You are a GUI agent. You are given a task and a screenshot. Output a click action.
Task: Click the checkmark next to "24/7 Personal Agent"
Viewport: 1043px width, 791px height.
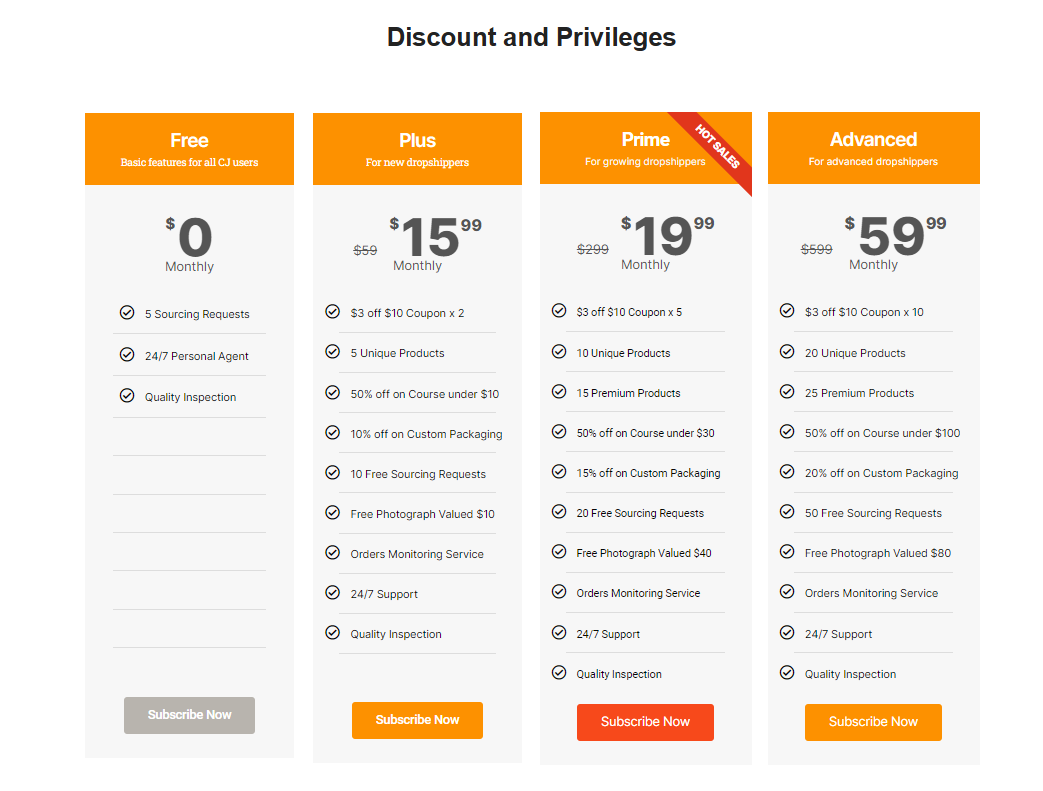[128, 353]
